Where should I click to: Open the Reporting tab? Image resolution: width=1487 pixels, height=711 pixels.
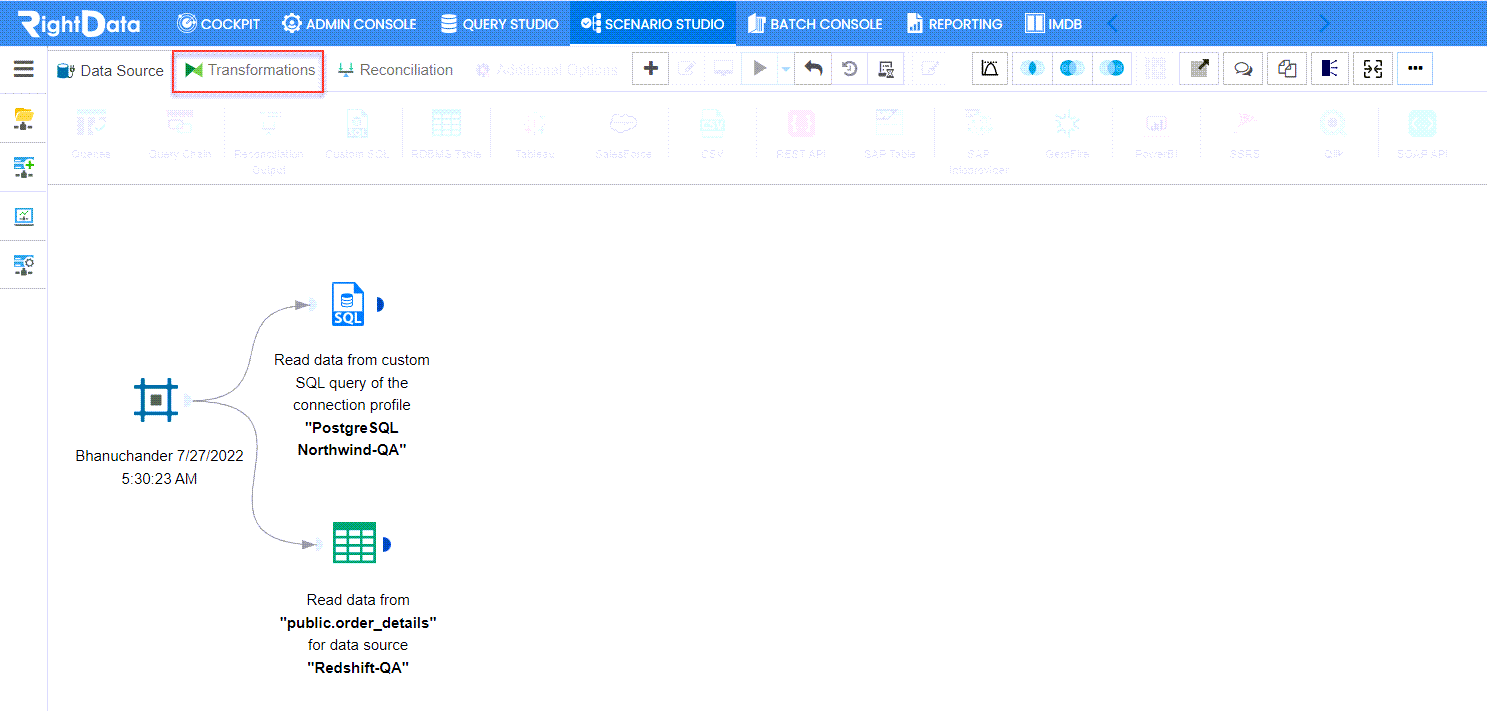click(x=954, y=23)
